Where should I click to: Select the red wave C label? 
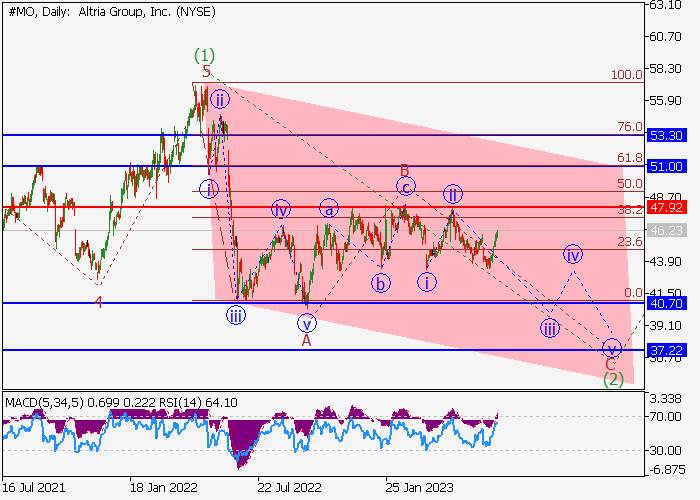pyautogui.click(x=611, y=364)
